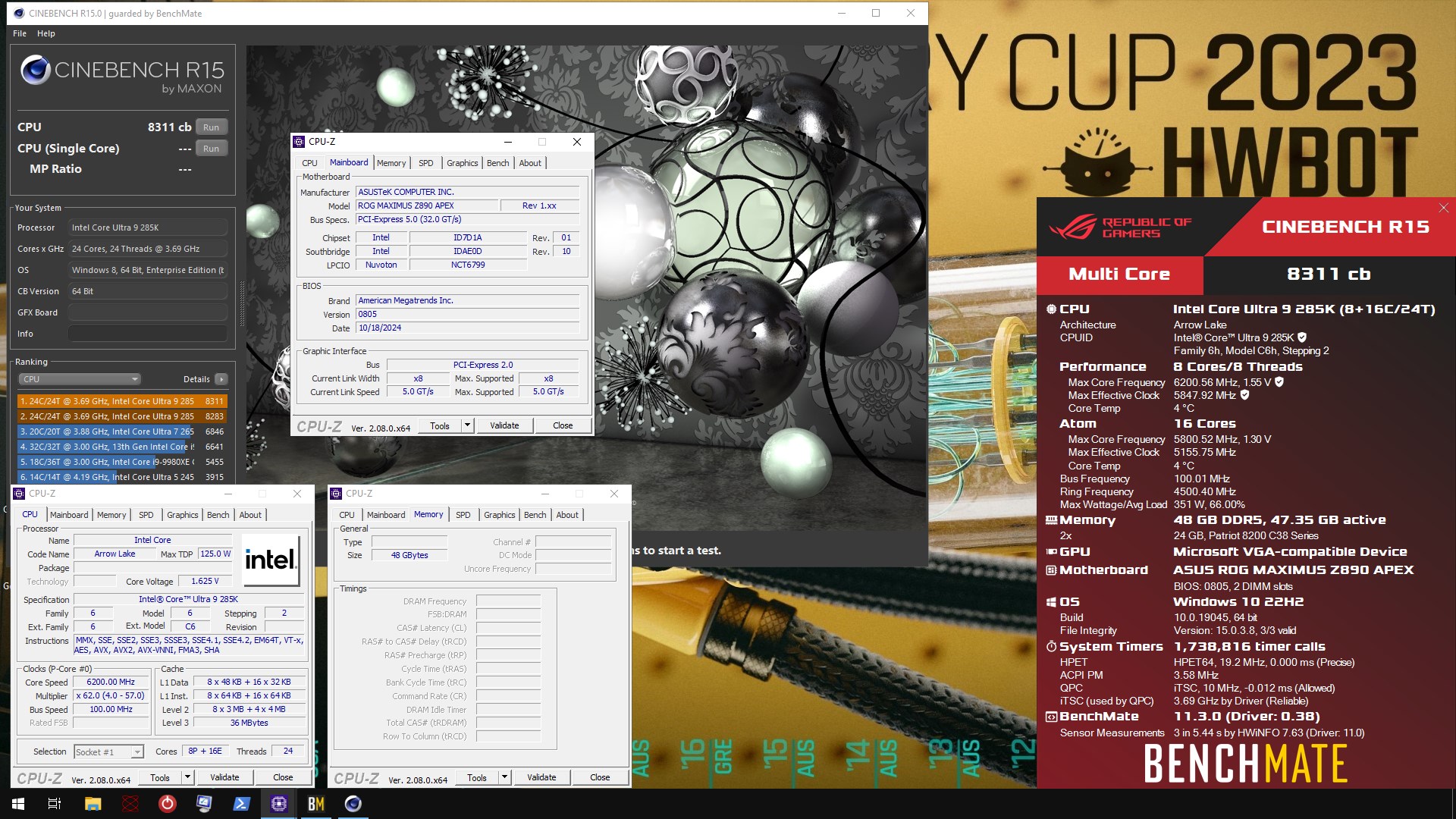The image size is (1456, 819).
Task: Open Task View on the taskbar
Action: point(55,804)
